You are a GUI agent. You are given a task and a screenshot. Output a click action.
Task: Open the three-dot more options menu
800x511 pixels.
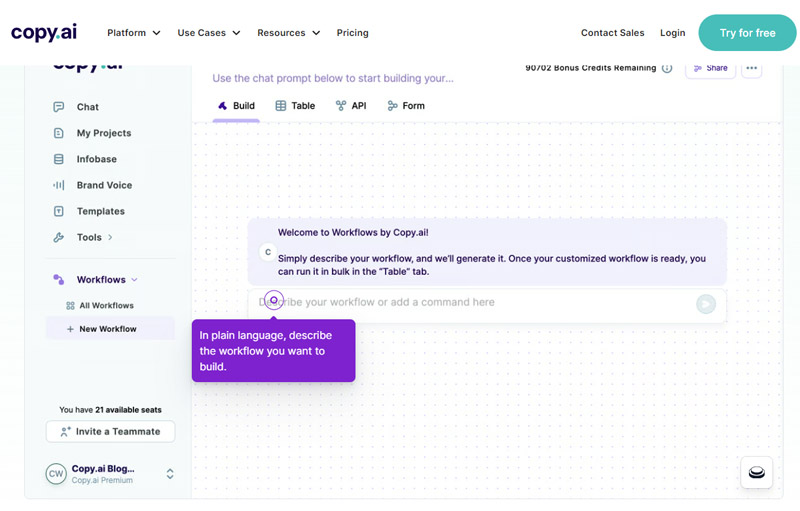pyautogui.click(x=752, y=68)
